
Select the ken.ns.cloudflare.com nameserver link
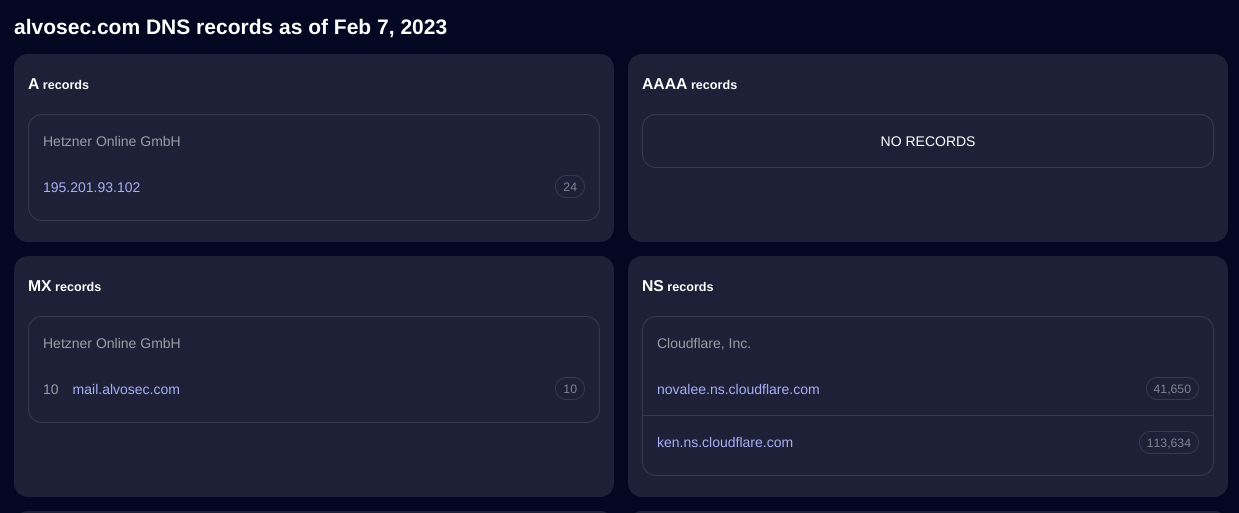click(725, 442)
